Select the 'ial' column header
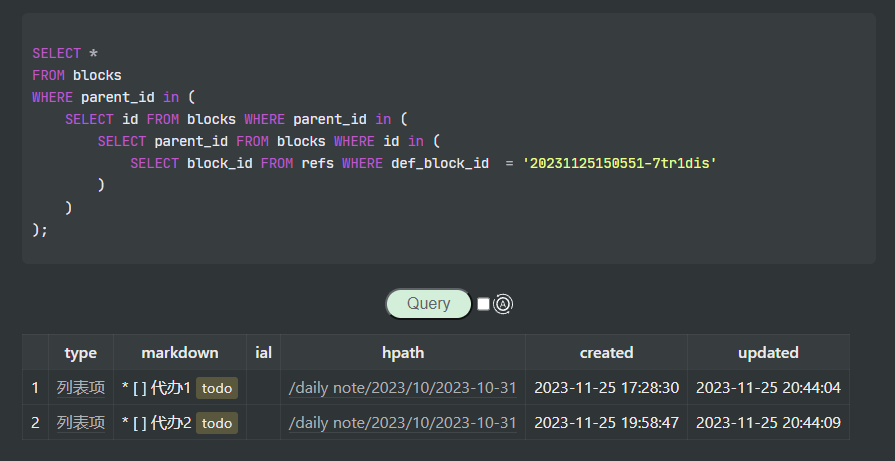Screen dimensions: 895x461 (x=264, y=352)
